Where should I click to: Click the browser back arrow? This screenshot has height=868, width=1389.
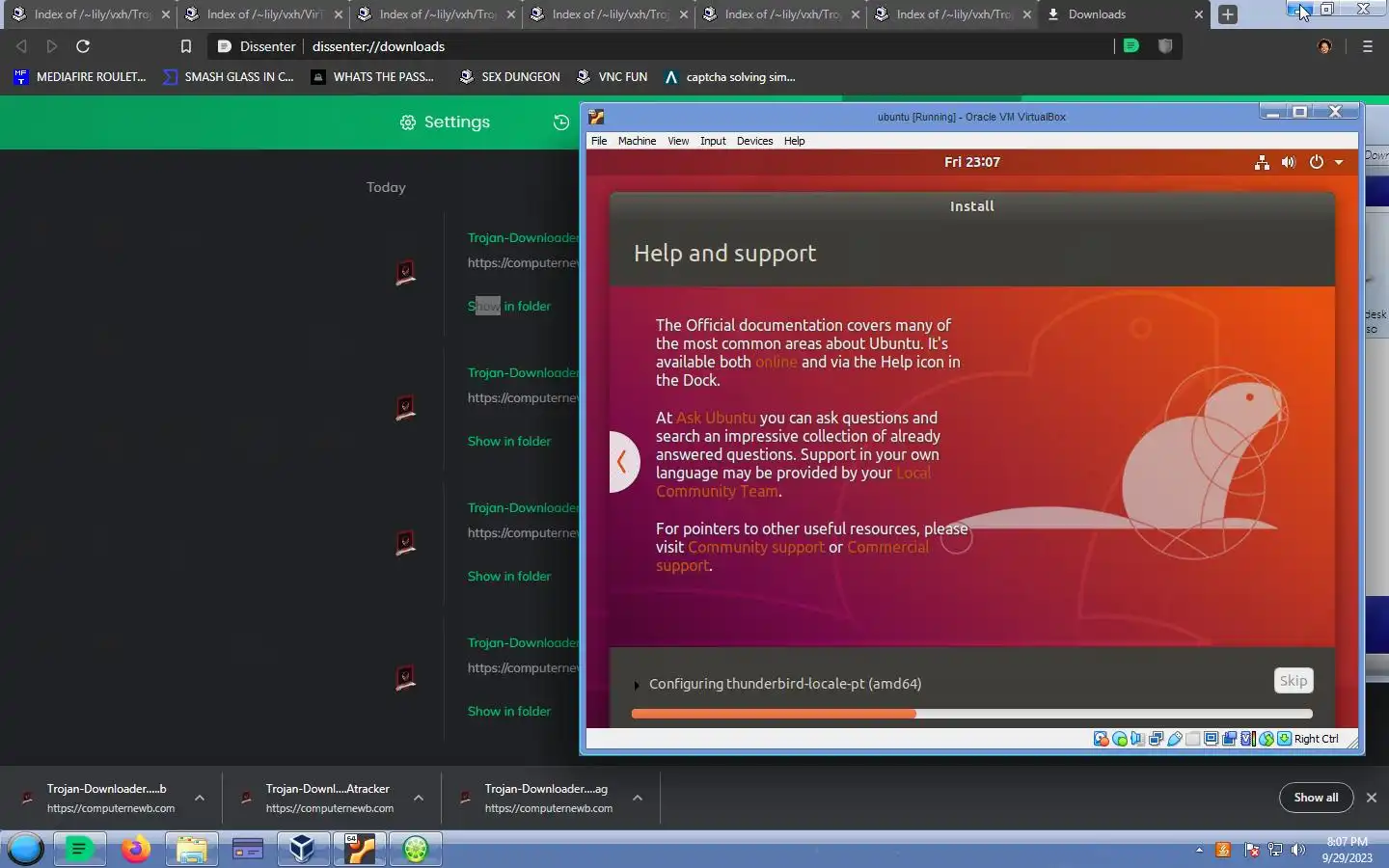click(x=21, y=46)
